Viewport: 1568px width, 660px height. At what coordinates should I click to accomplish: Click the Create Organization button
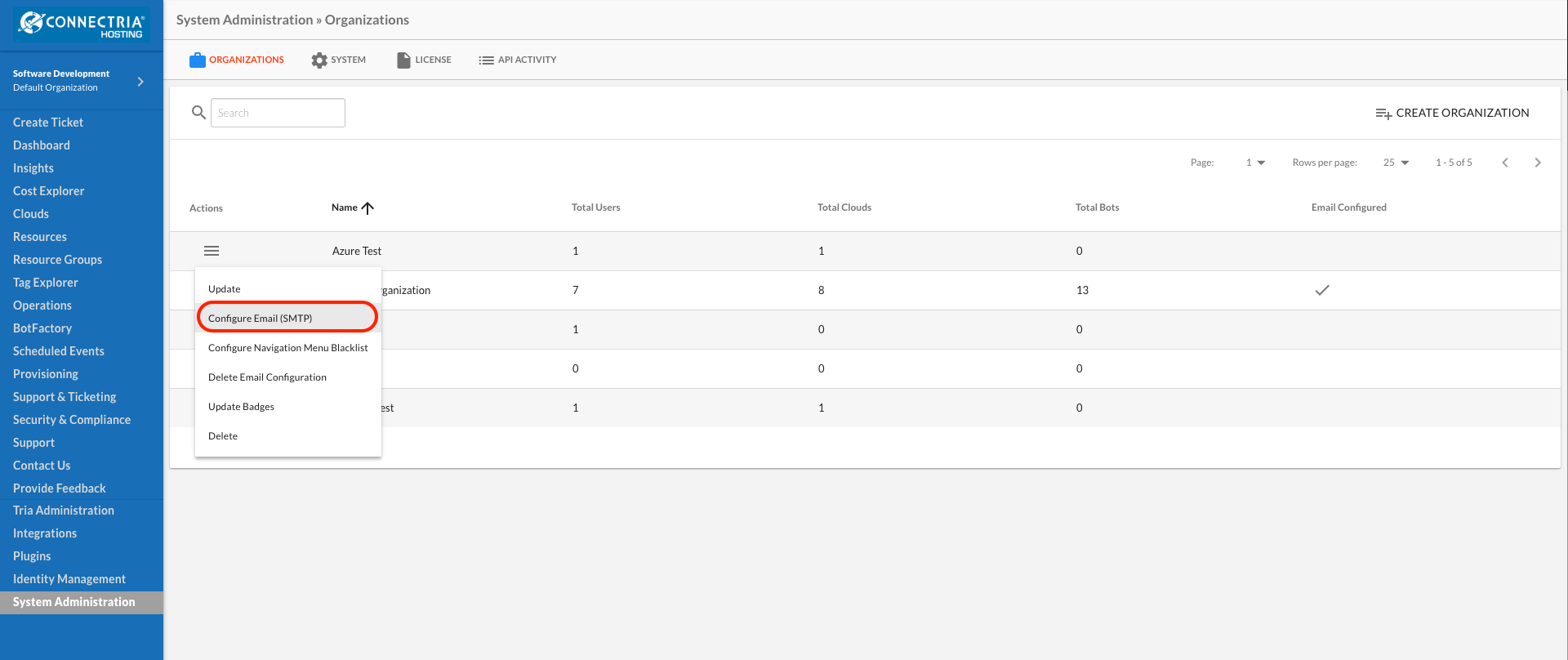point(1452,113)
